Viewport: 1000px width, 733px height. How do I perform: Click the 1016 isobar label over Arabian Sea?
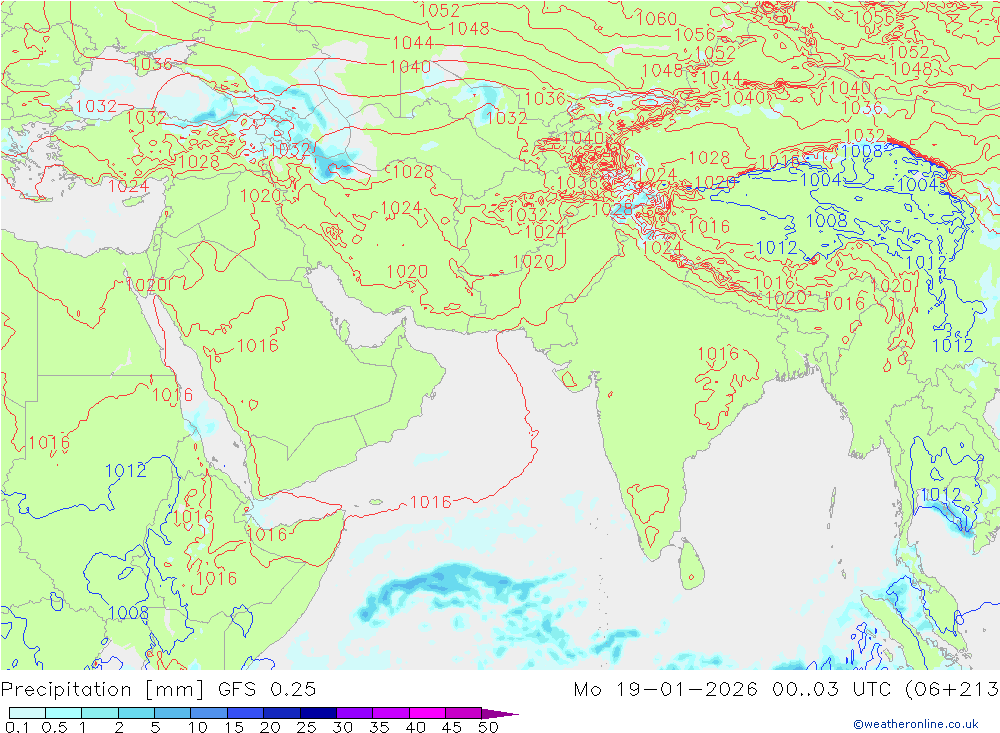430,503
